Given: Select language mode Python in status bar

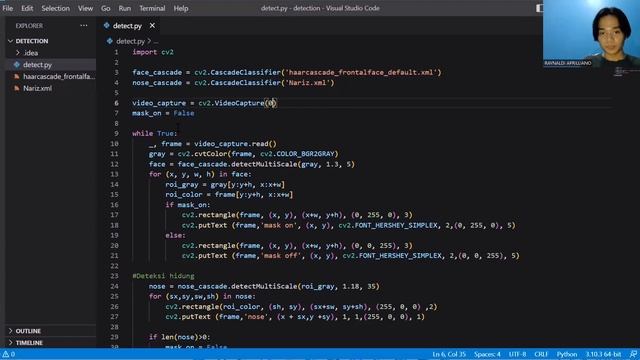Looking at the screenshot, I should 567,354.
